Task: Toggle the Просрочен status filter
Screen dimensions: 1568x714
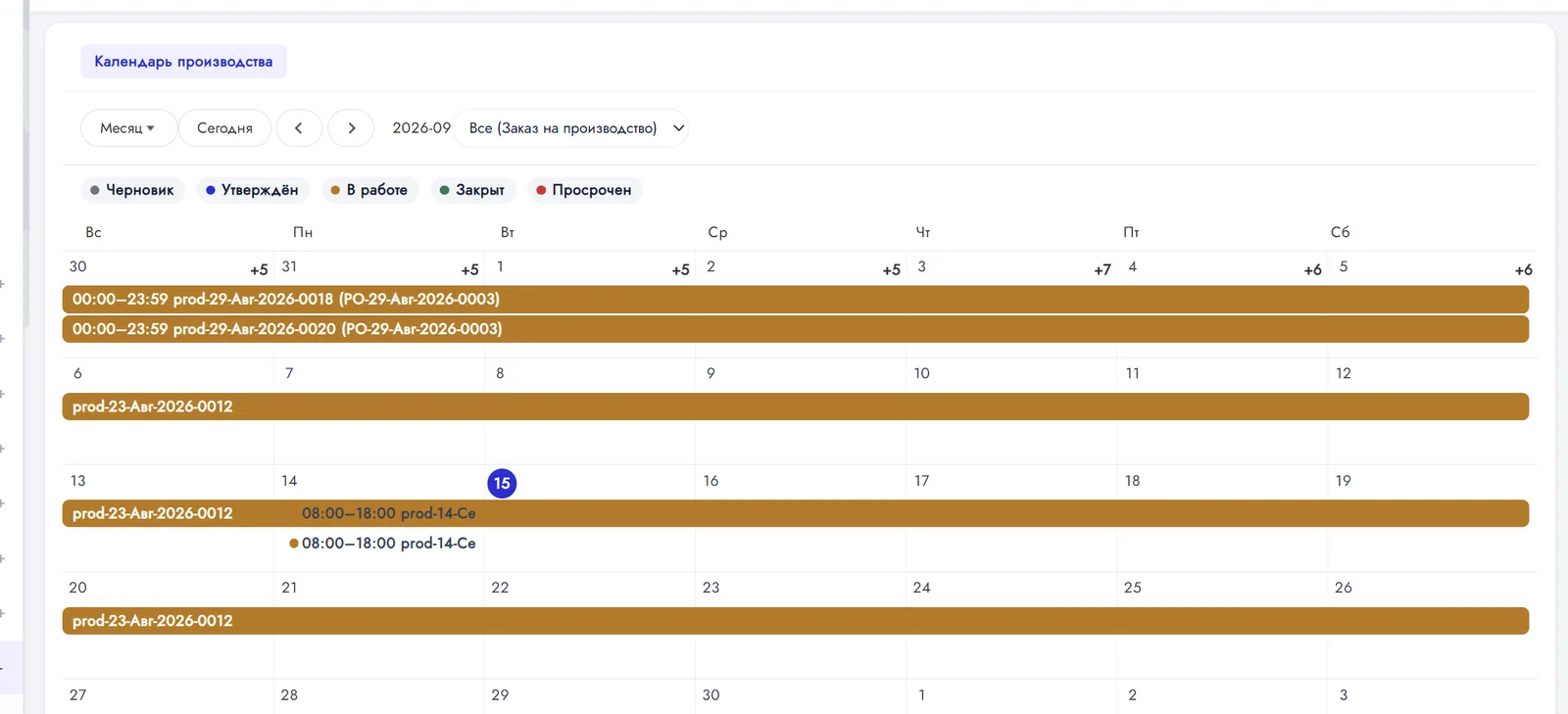Action: [584, 190]
